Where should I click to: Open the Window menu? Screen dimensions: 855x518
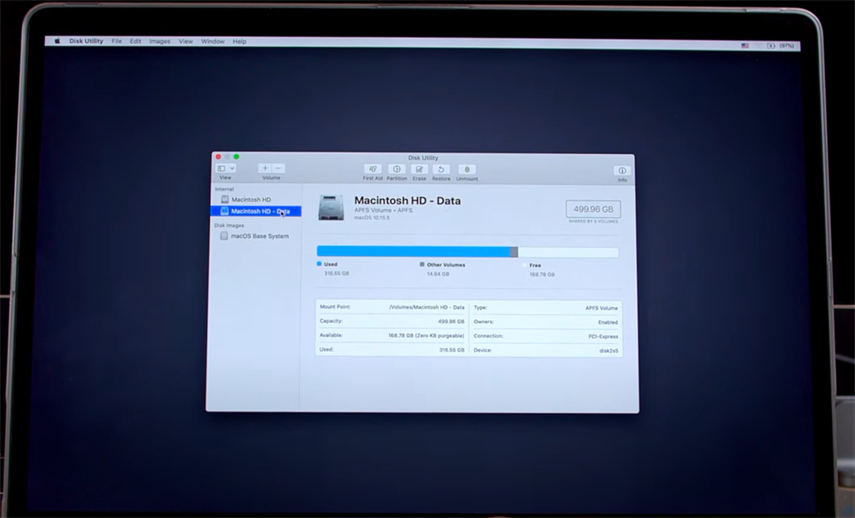[213, 41]
